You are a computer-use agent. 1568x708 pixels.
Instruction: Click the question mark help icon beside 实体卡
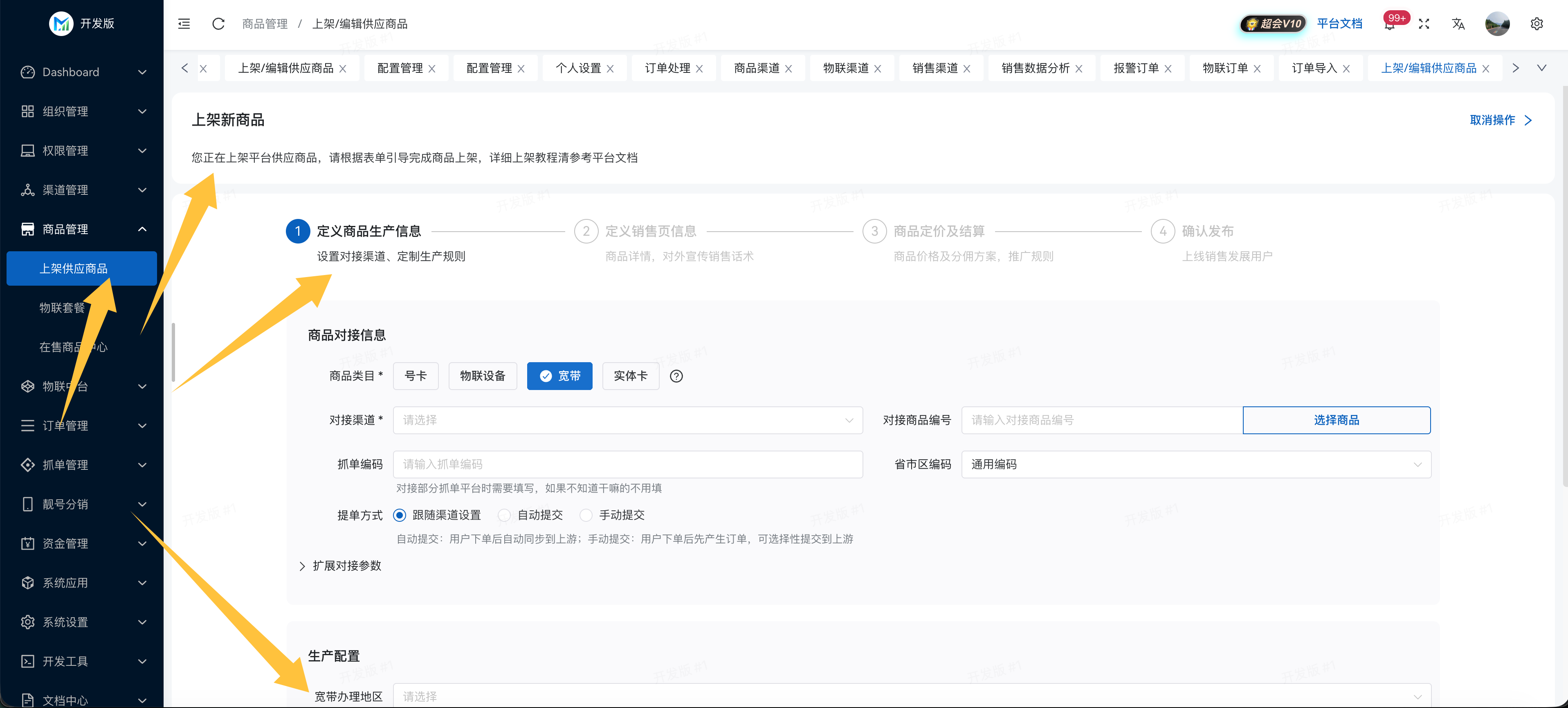coord(676,376)
